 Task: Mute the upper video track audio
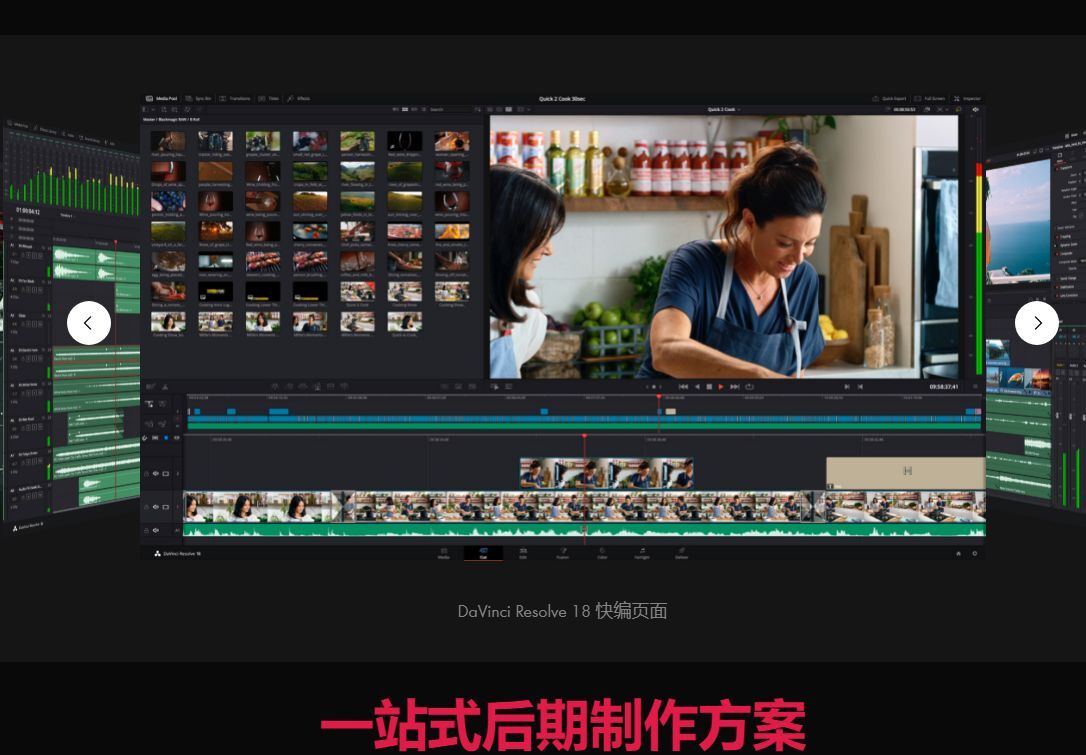(155, 474)
